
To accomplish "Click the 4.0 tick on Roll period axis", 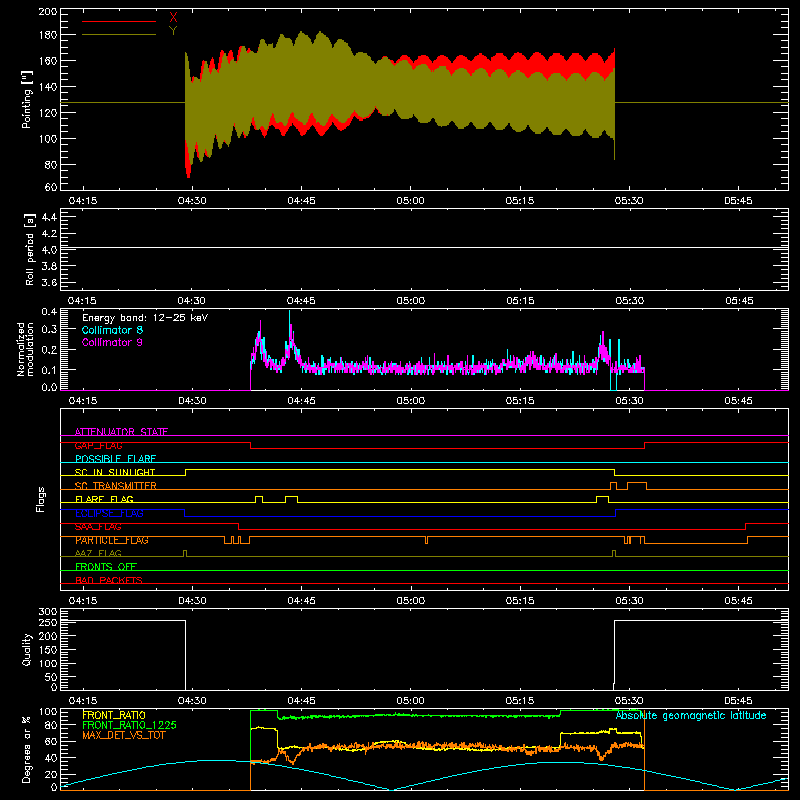I will coord(49,250).
